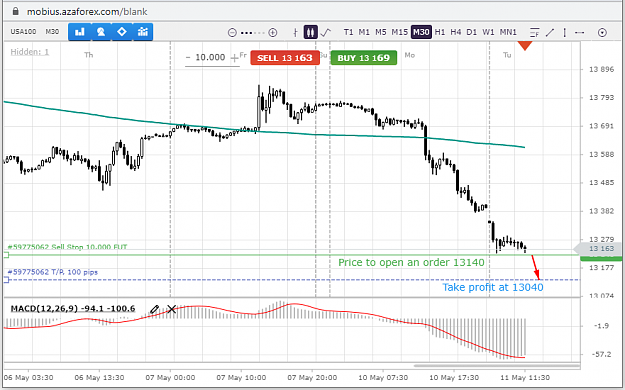This screenshot has width=625, height=390.
Task: Click the blue user profile icon
Action: (101, 32)
